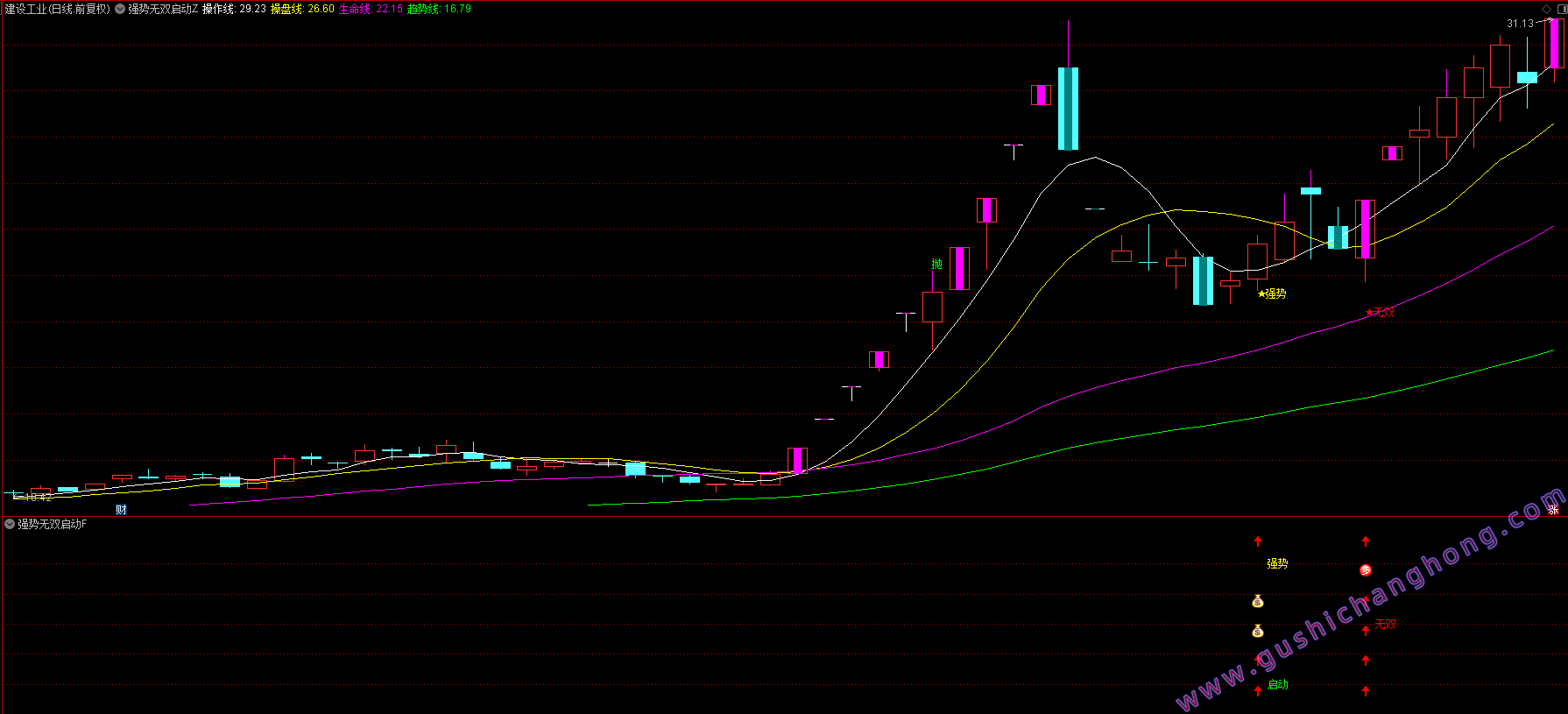Click the red arrow beside red 无双 label
Image resolution: width=1568 pixels, height=714 pixels.
pyautogui.click(x=1365, y=630)
